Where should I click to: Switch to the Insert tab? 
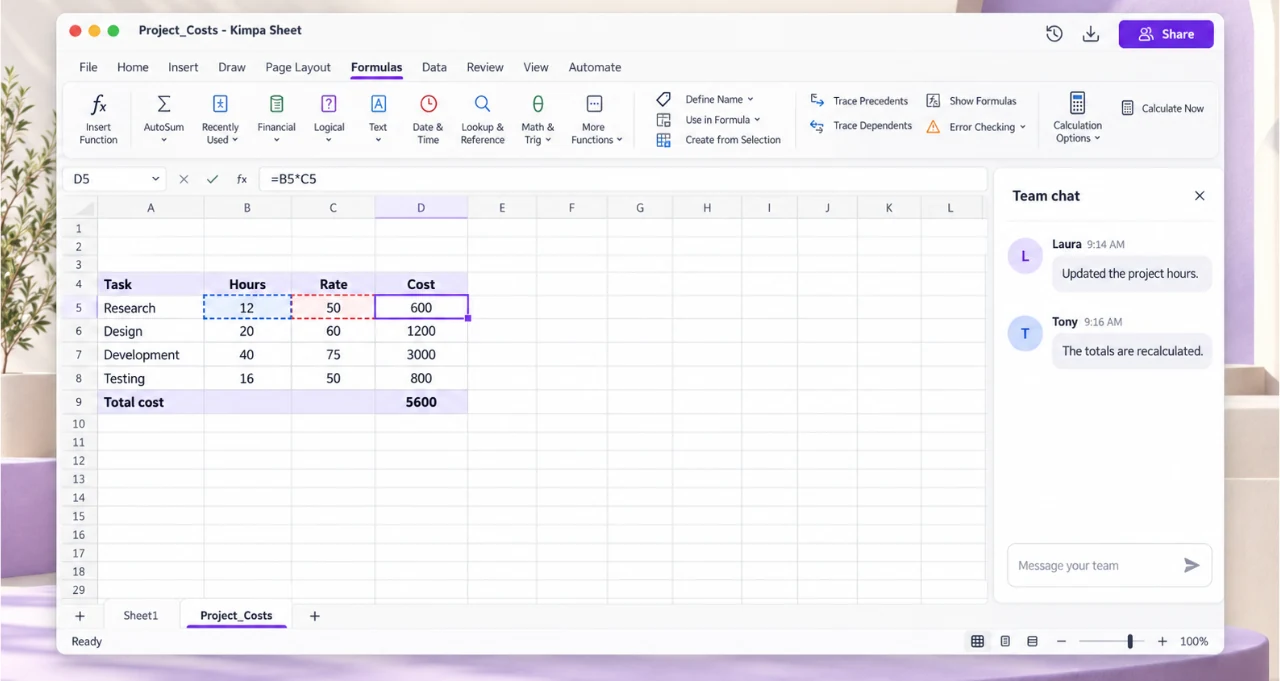pyautogui.click(x=183, y=67)
